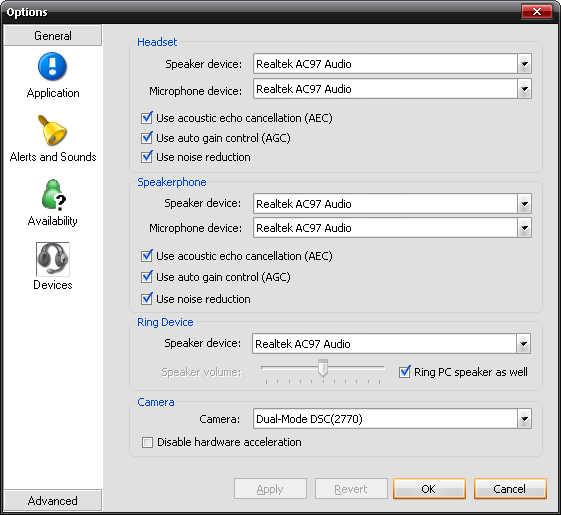Toggle Speakerphone noise reduction checkbox

pos(147,299)
